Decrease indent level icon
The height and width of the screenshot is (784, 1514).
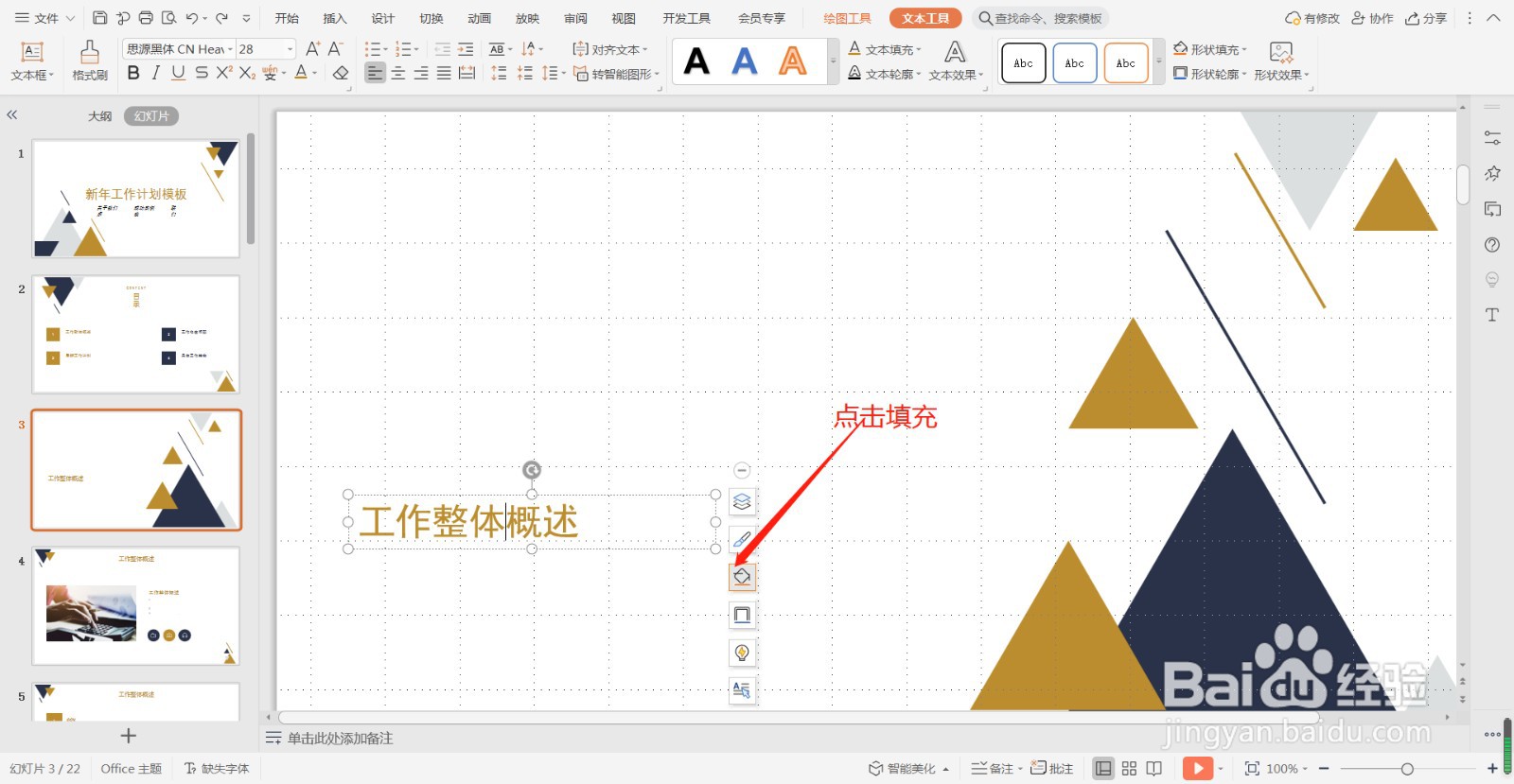[443, 49]
